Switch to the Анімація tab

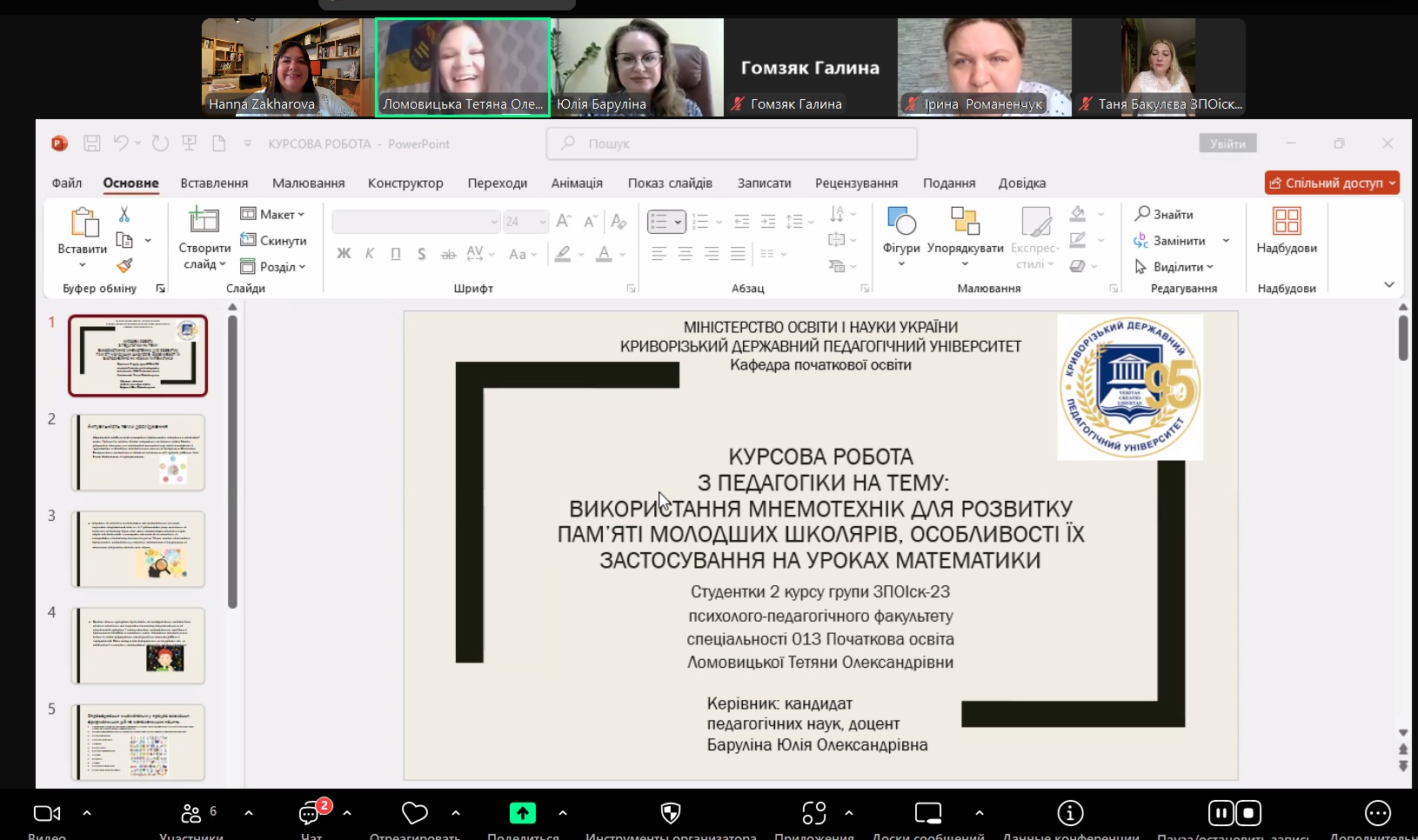pyautogui.click(x=577, y=183)
